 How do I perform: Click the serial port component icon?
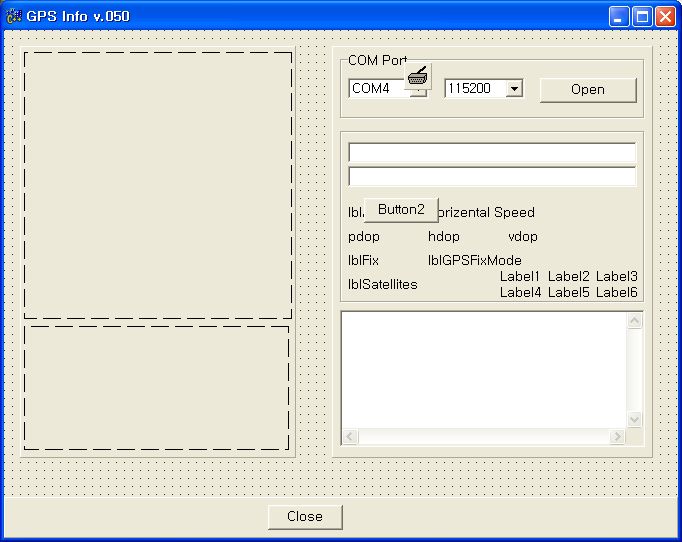[418, 77]
